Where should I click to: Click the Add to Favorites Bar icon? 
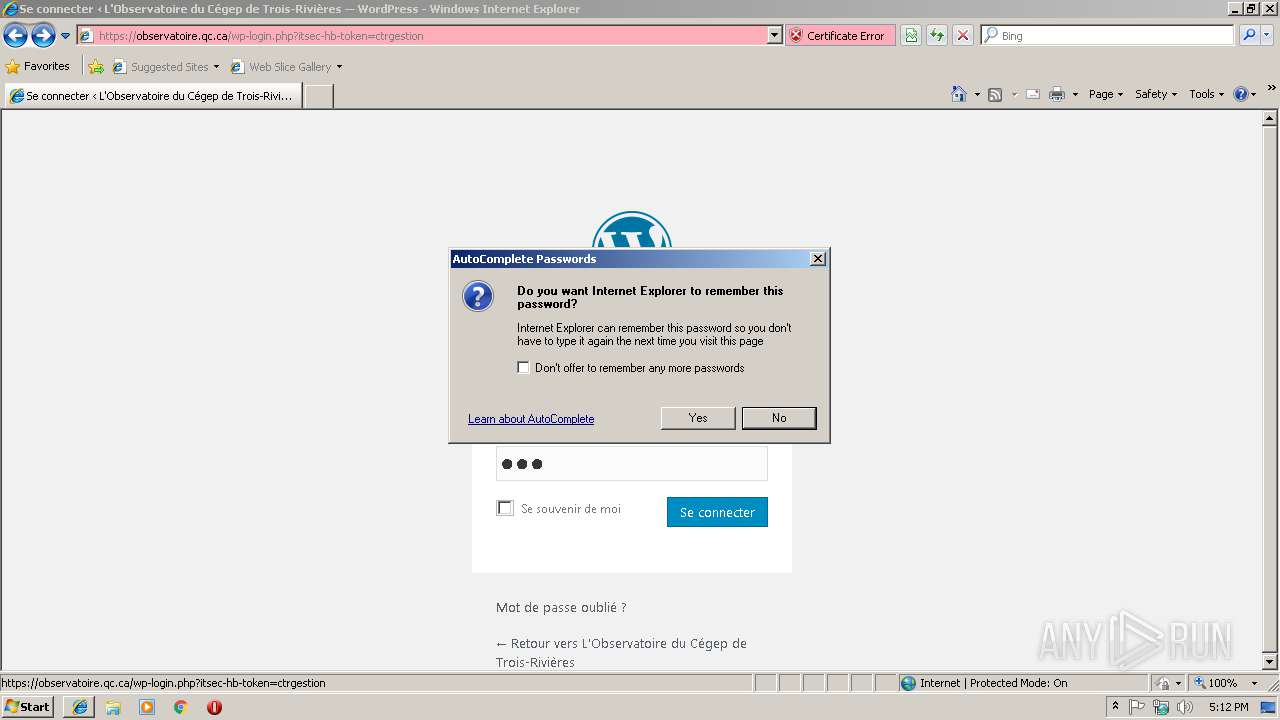(96, 67)
